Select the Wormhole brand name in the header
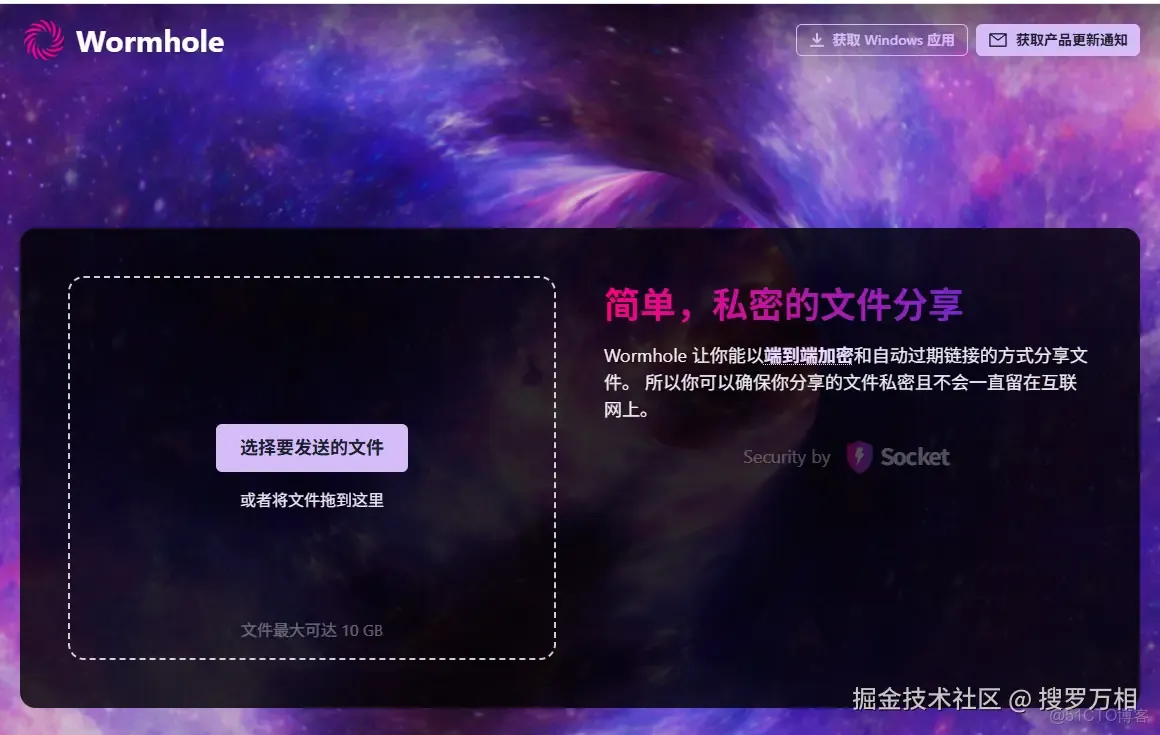This screenshot has width=1160, height=735. [150, 42]
